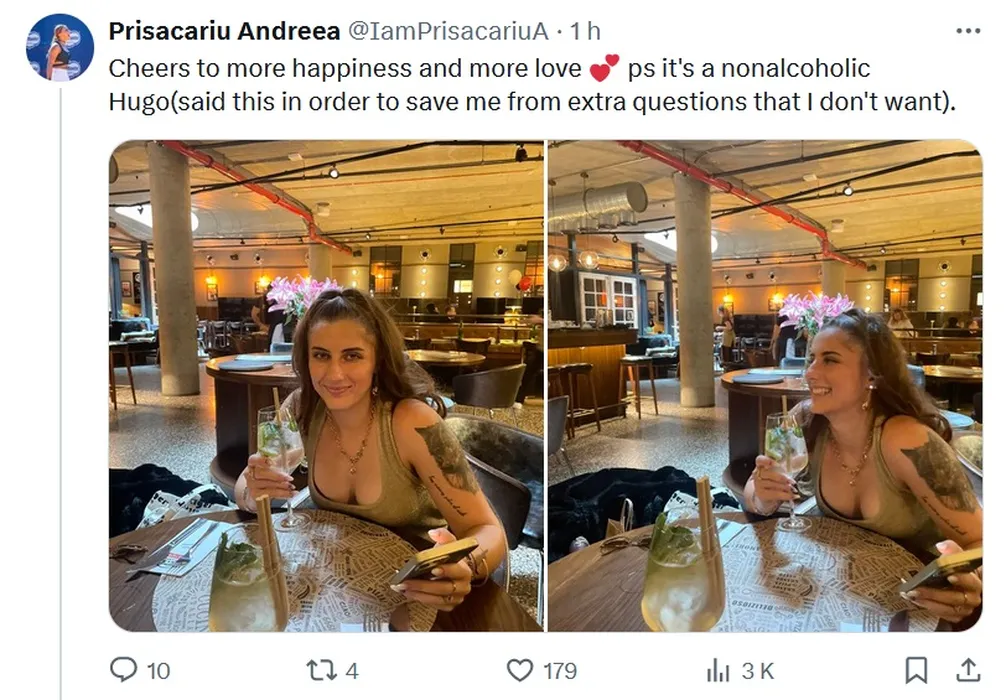Open the reply speech bubble icon
Image resolution: width=1006 pixels, height=700 pixels.
point(123,669)
